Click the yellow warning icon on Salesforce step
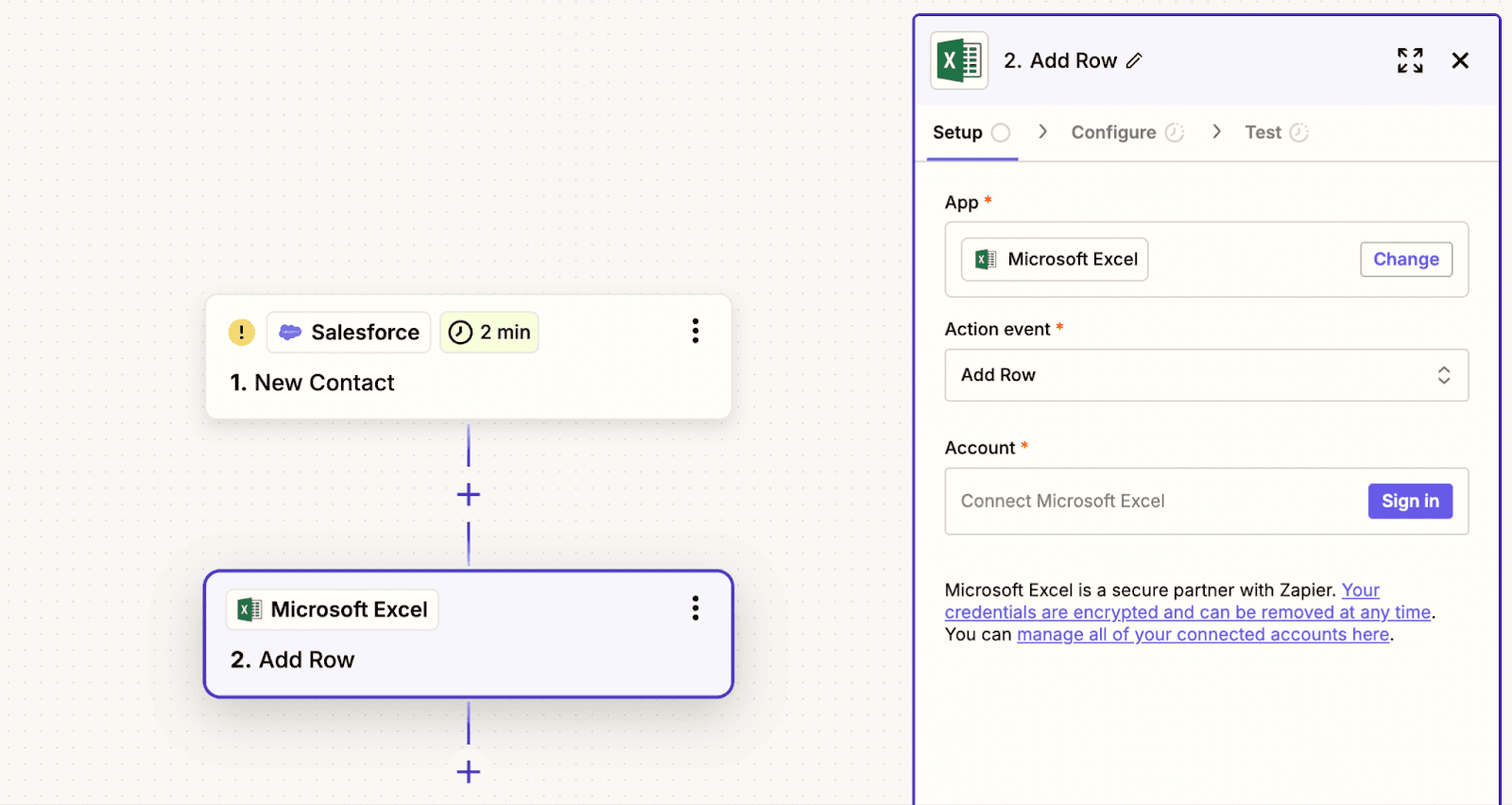Viewport: 1512px width, 805px height. click(242, 333)
